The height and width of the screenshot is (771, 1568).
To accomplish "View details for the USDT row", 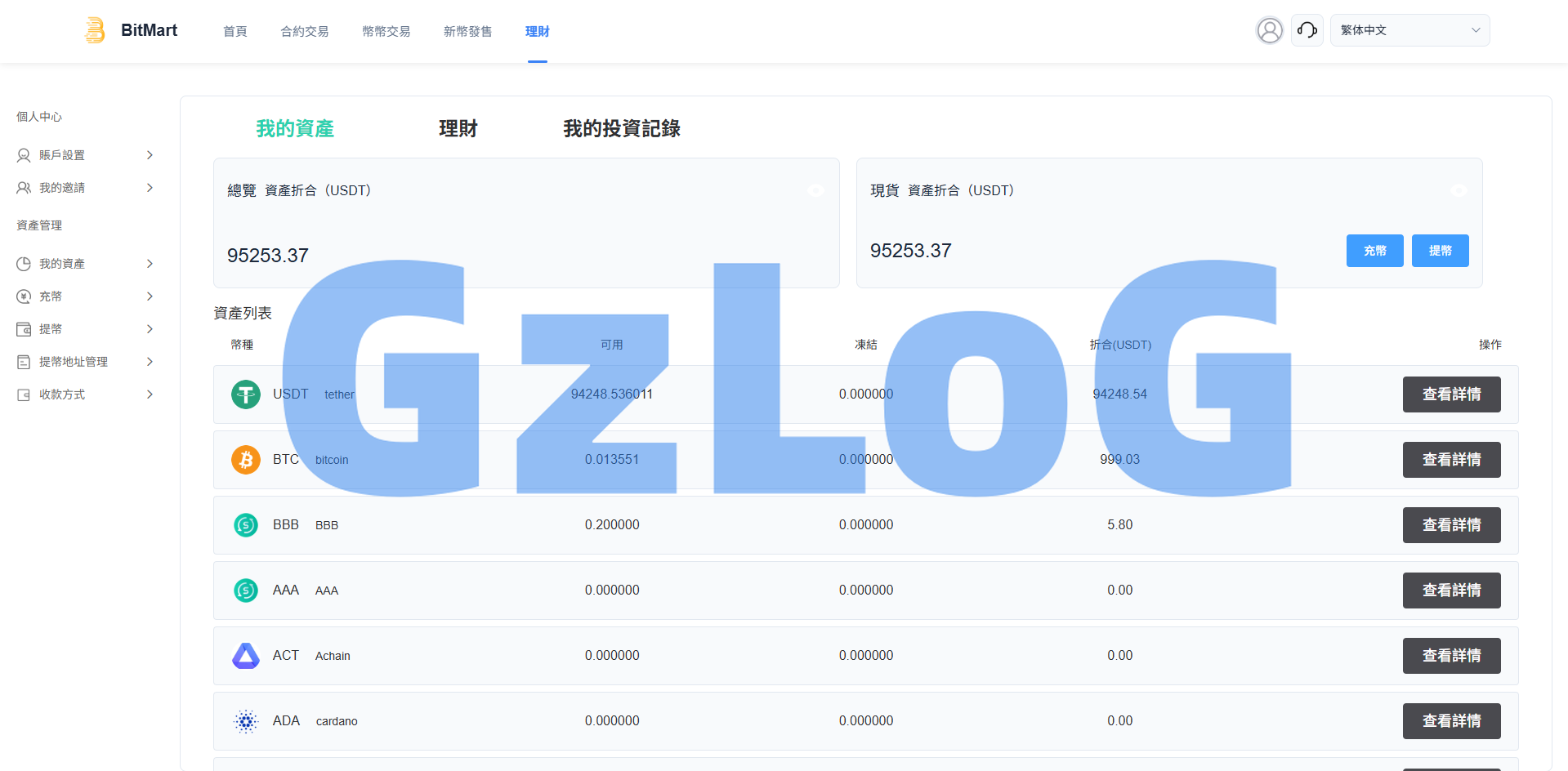I will (1451, 394).
